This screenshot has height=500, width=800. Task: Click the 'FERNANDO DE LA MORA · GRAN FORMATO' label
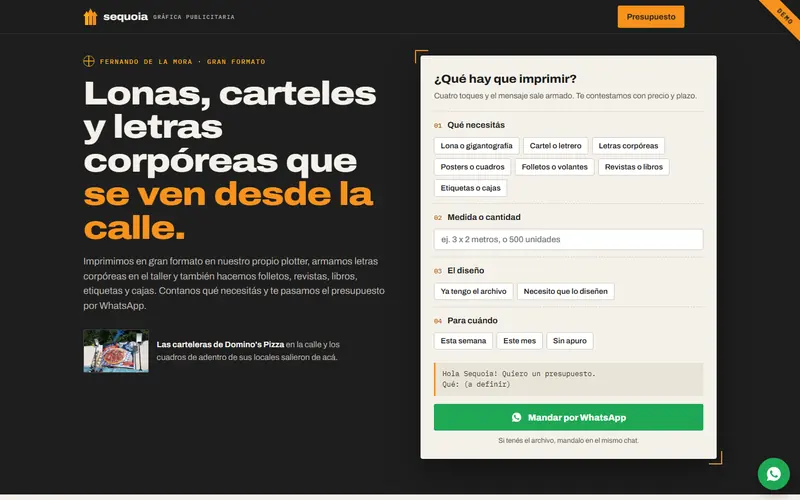click(x=182, y=61)
